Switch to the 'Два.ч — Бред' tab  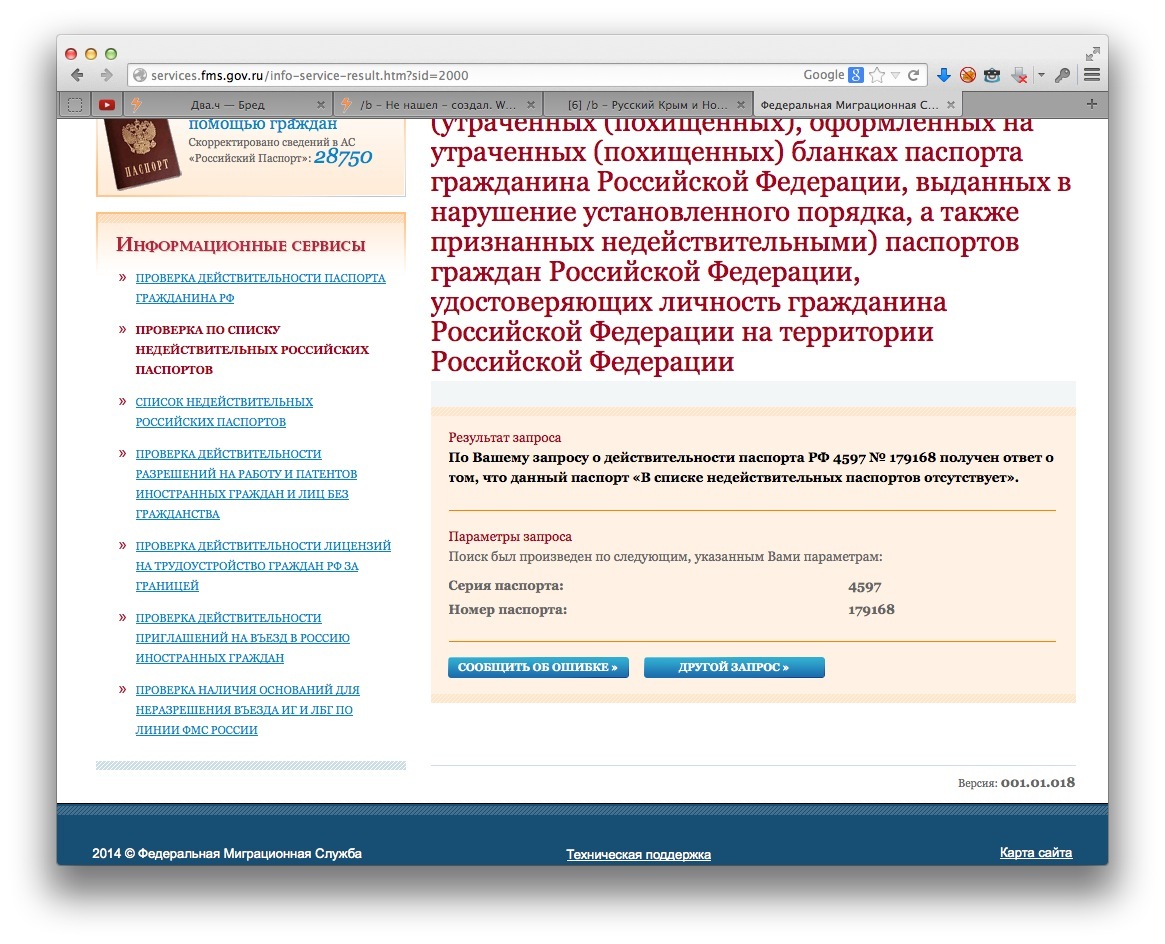click(227, 105)
